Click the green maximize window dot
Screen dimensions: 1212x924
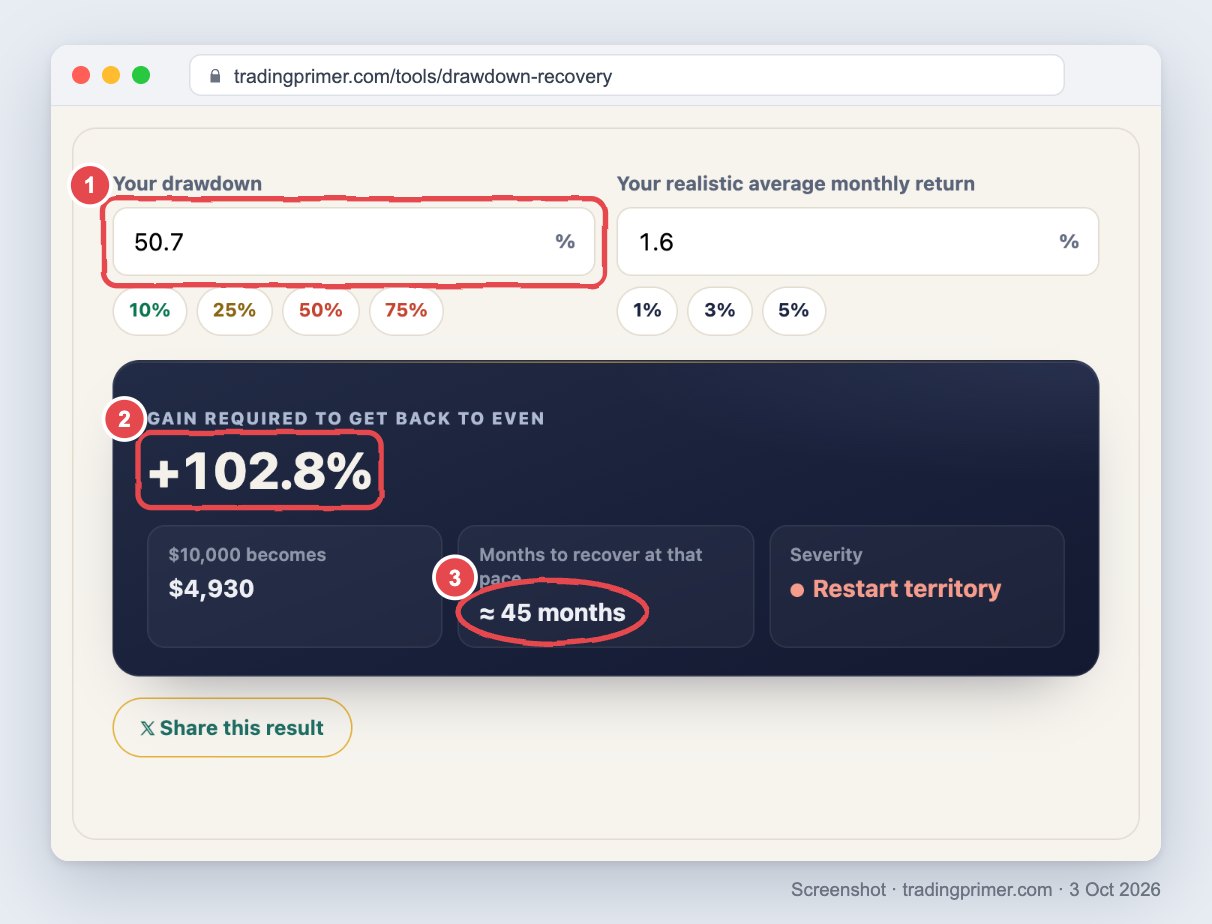(141, 75)
